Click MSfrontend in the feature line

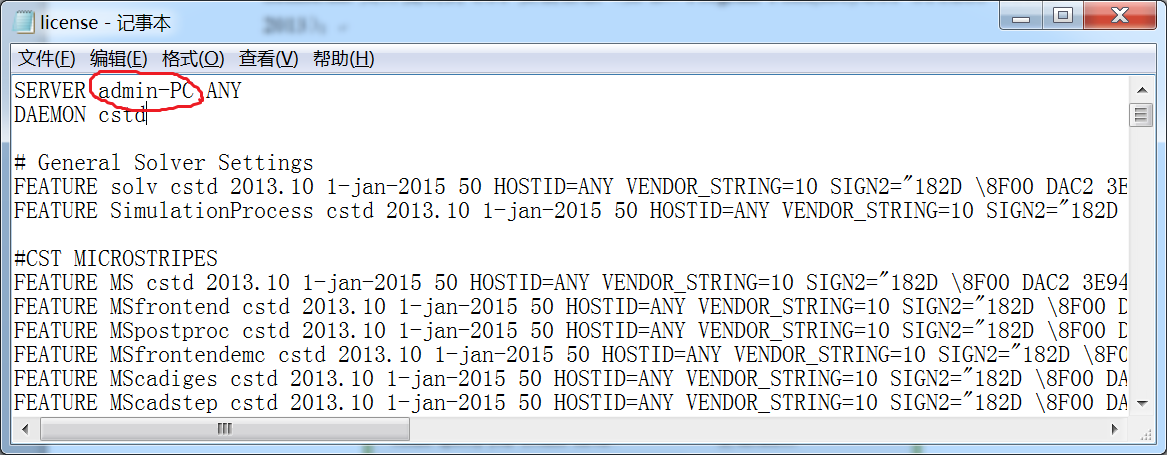point(170,306)
